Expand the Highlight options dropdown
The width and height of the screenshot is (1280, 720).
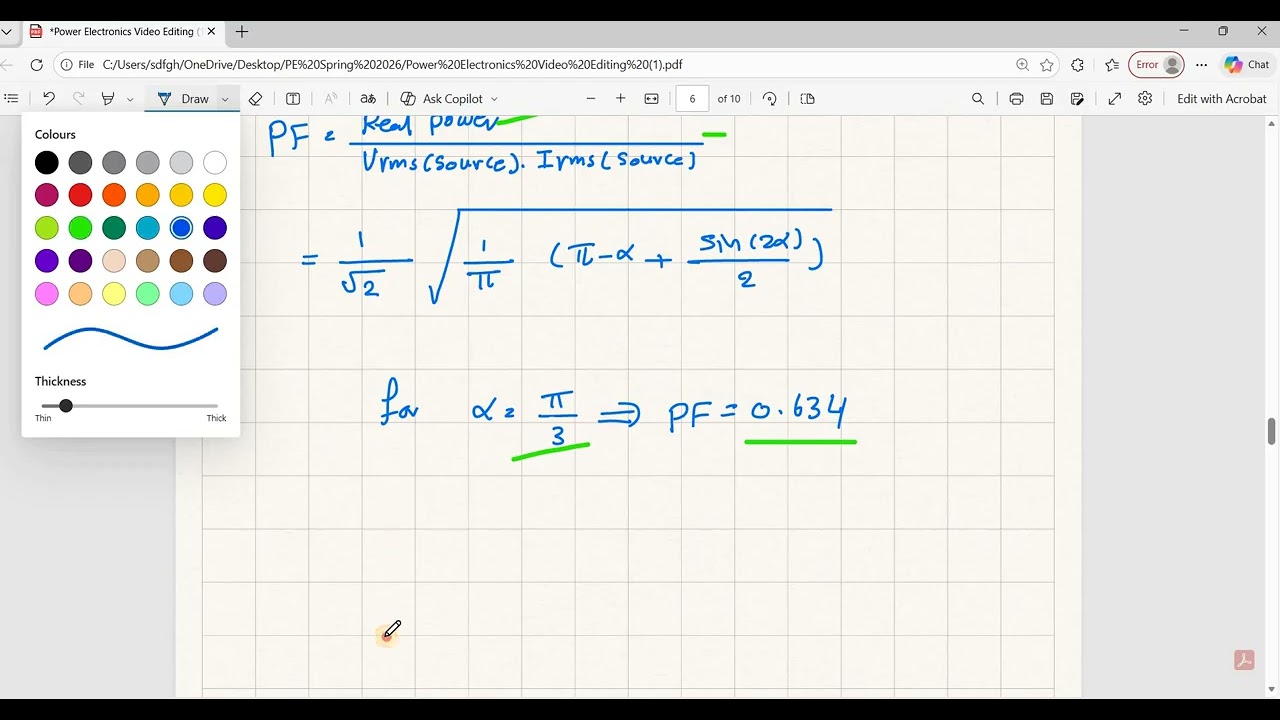point(130,99)
